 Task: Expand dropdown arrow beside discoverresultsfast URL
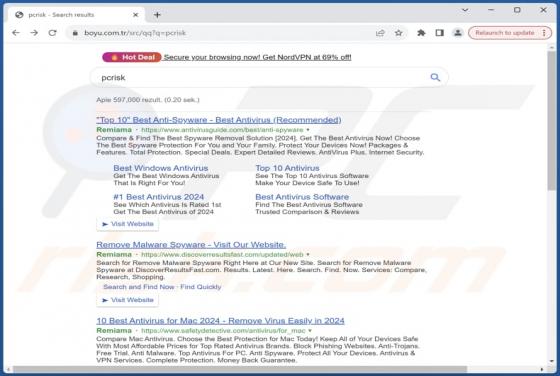click(308, 255)
